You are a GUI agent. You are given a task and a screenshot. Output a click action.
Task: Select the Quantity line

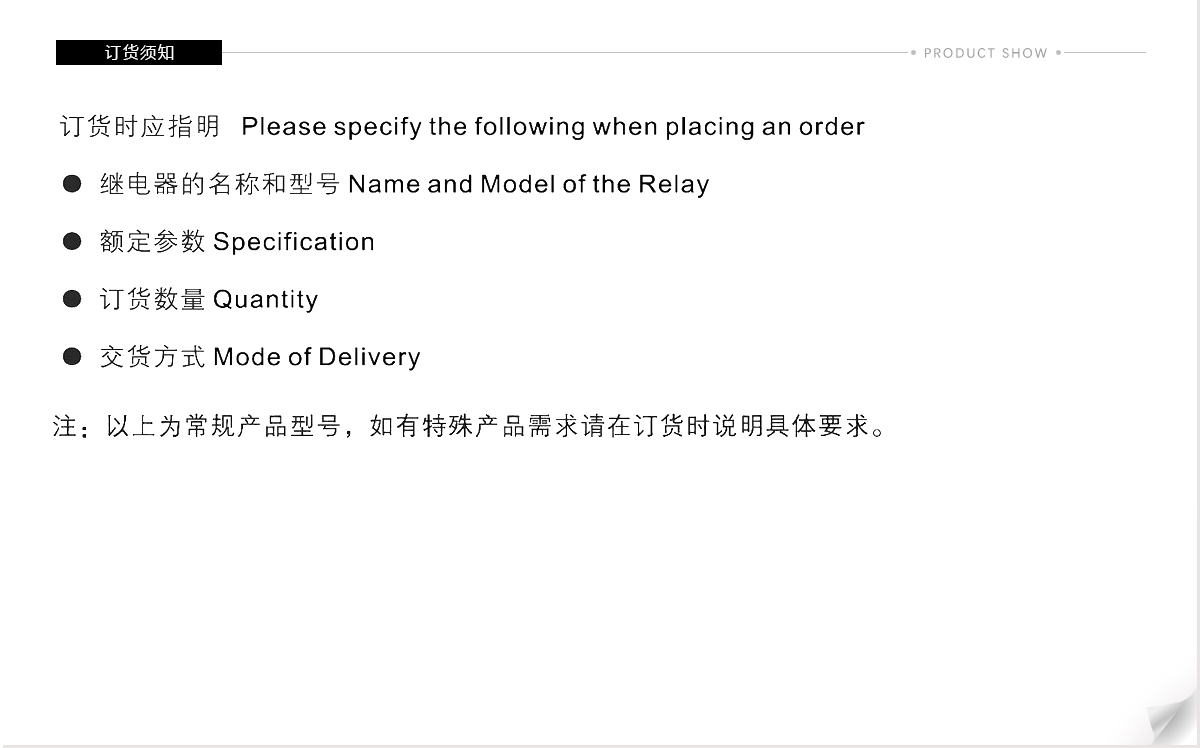[266, 299]
